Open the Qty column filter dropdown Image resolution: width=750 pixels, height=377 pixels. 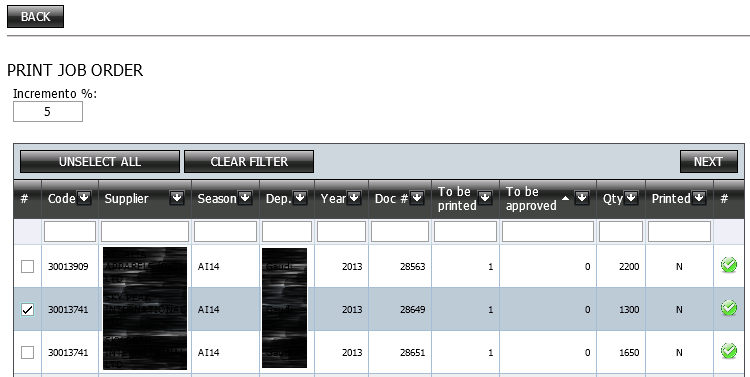click(x=631, y=198)
